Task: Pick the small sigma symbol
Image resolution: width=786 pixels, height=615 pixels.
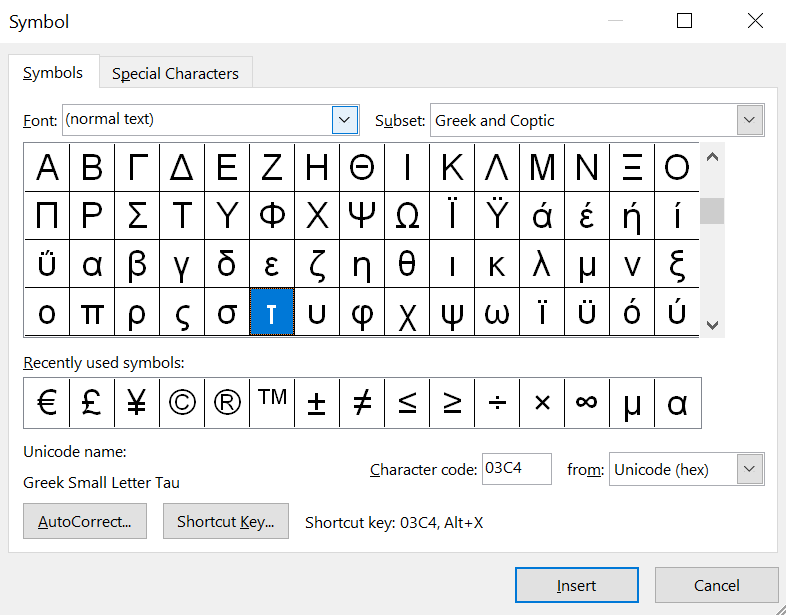Action: [227, 312]
